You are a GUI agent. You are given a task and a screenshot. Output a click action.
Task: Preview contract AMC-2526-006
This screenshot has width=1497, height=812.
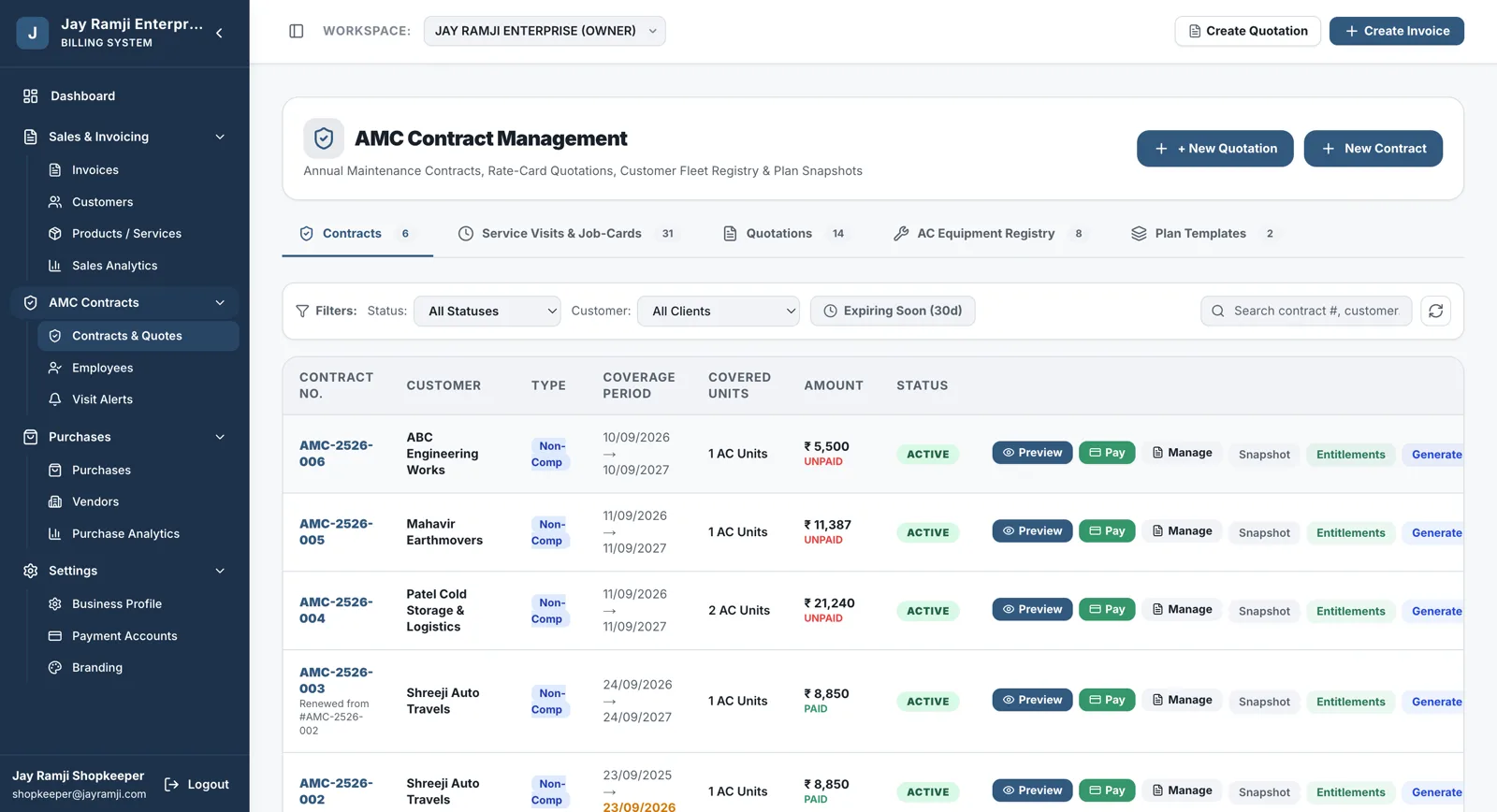[1032, 453]
